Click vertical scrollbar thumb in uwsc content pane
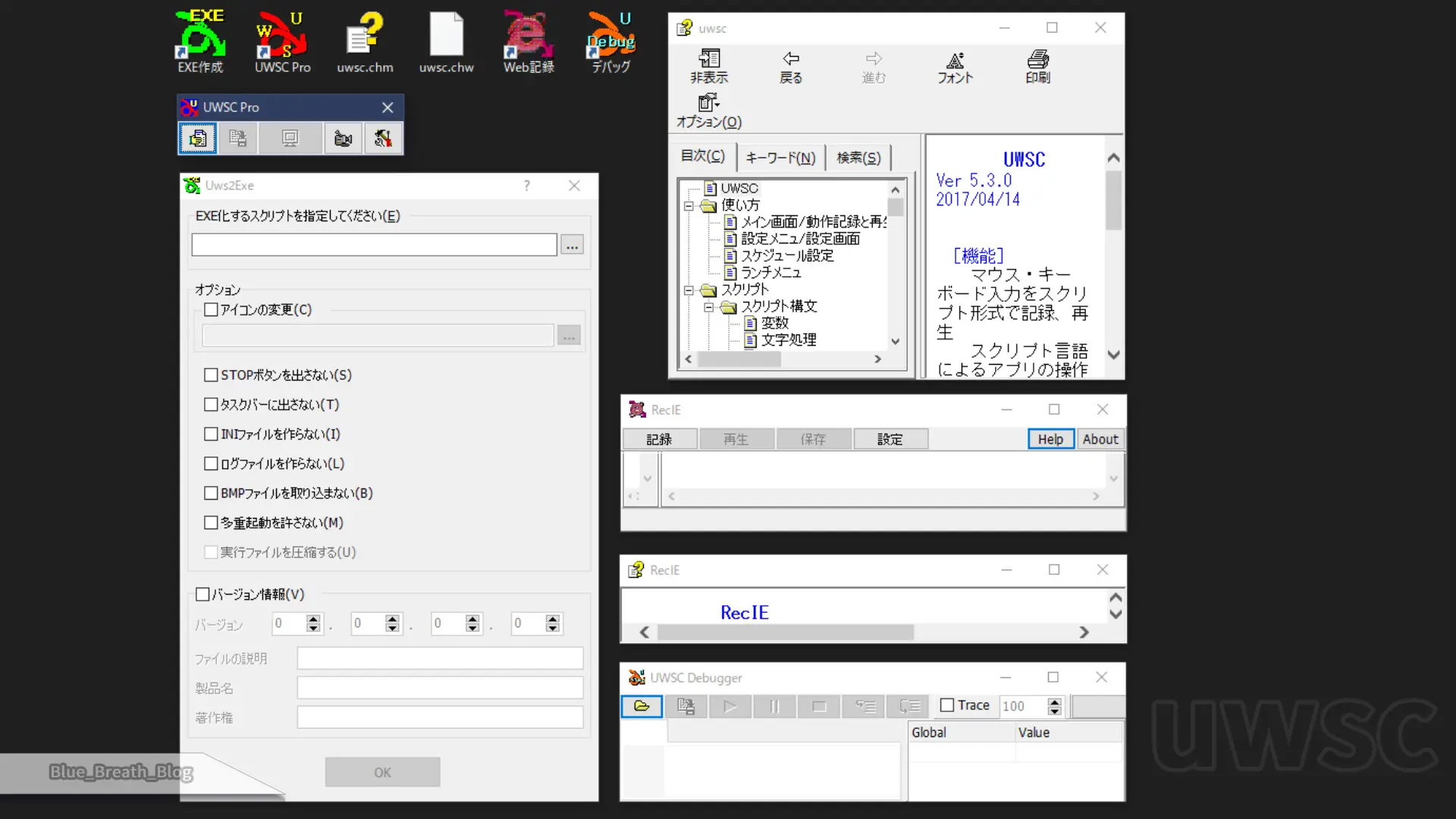Screen dimensions: 1456x819 coord(1113,200)
